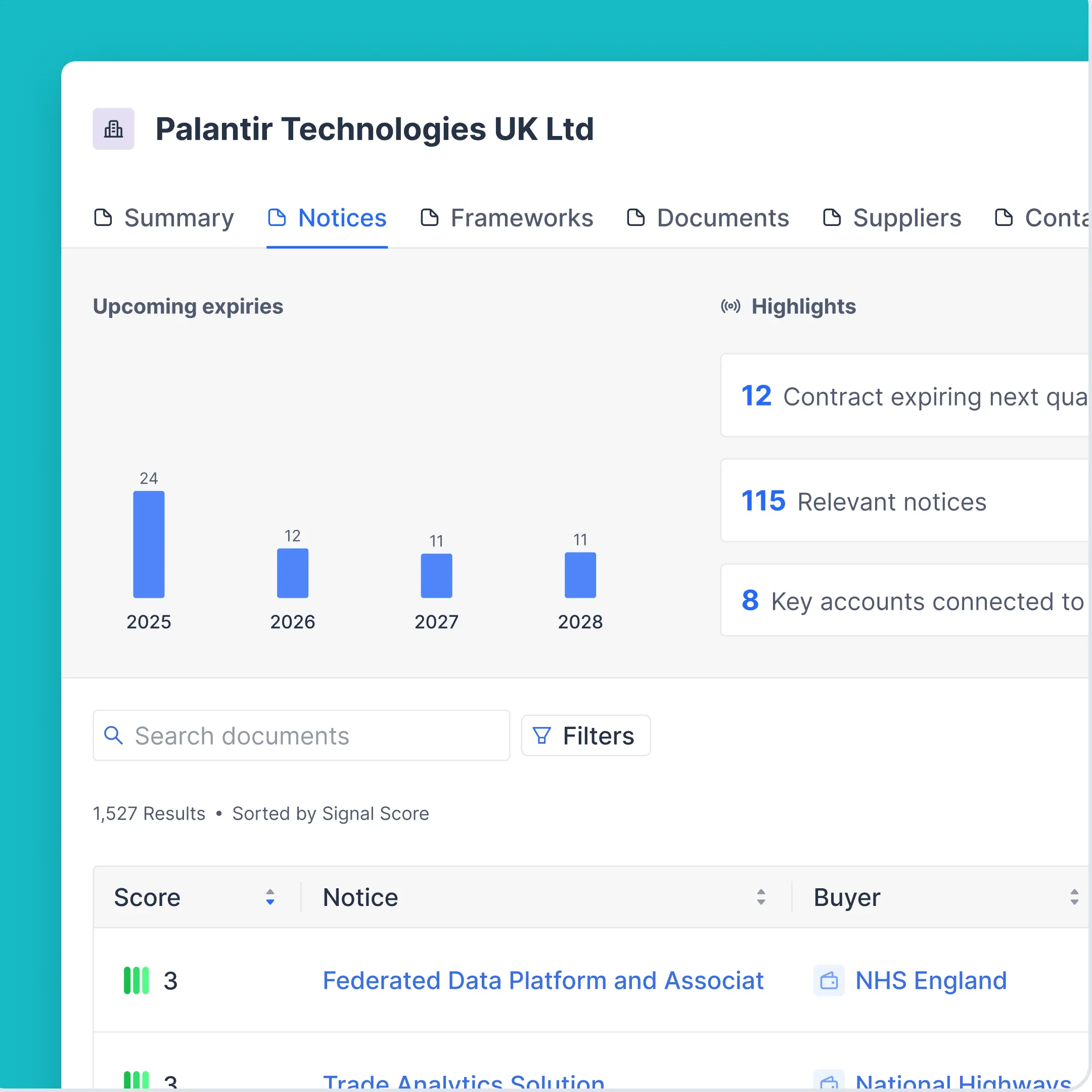The height and width of the screenshot is (1092, 1092).
Task: Open the Filters button
Action: point(585,736)
